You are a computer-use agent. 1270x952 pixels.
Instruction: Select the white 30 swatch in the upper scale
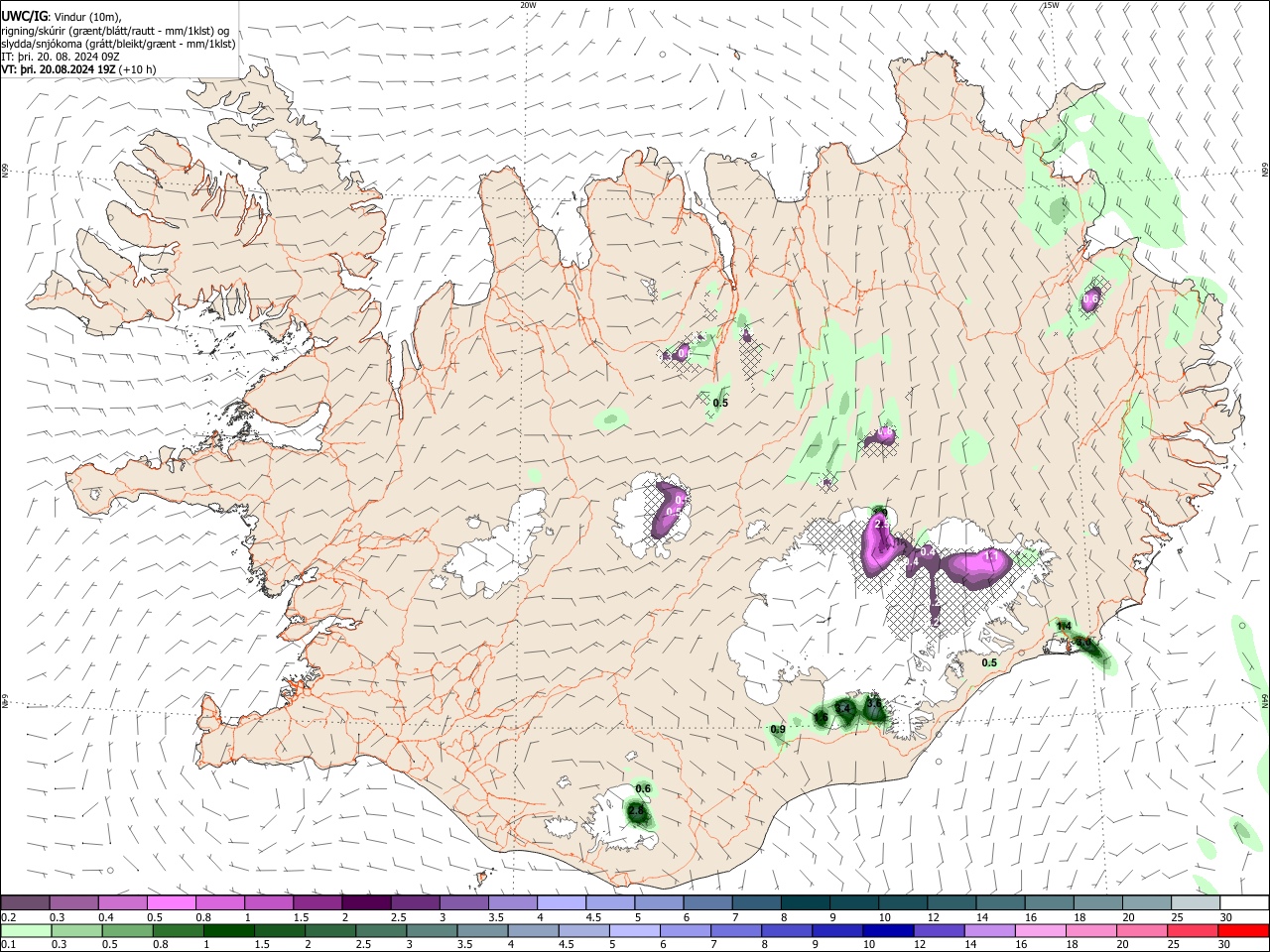[1243, 902]
